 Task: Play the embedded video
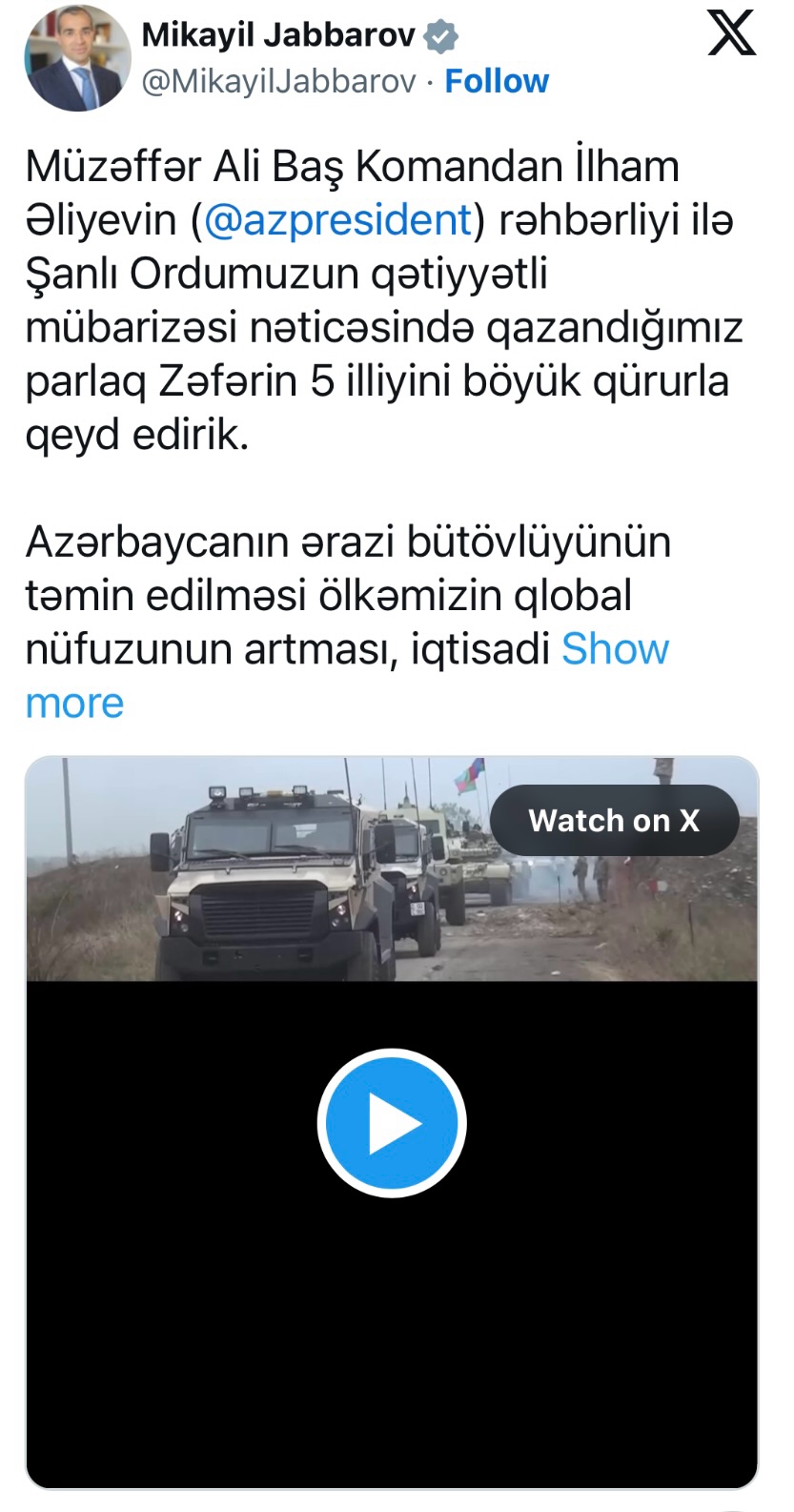392,1123
